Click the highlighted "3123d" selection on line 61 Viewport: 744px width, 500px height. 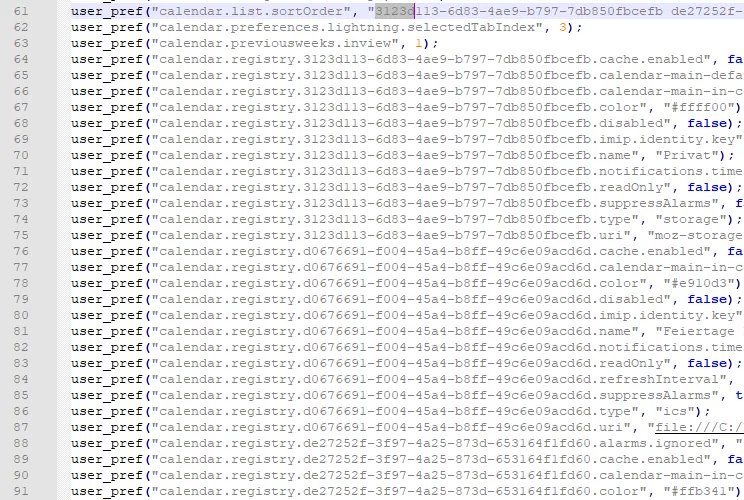point(395,11)
